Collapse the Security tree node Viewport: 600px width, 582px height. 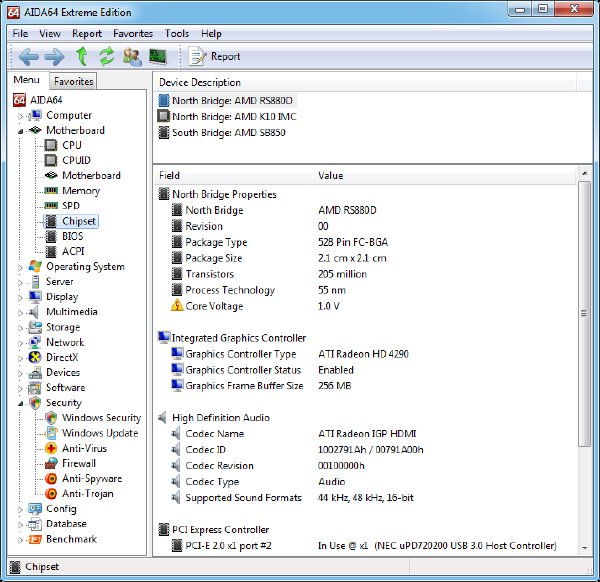(21, 404)
